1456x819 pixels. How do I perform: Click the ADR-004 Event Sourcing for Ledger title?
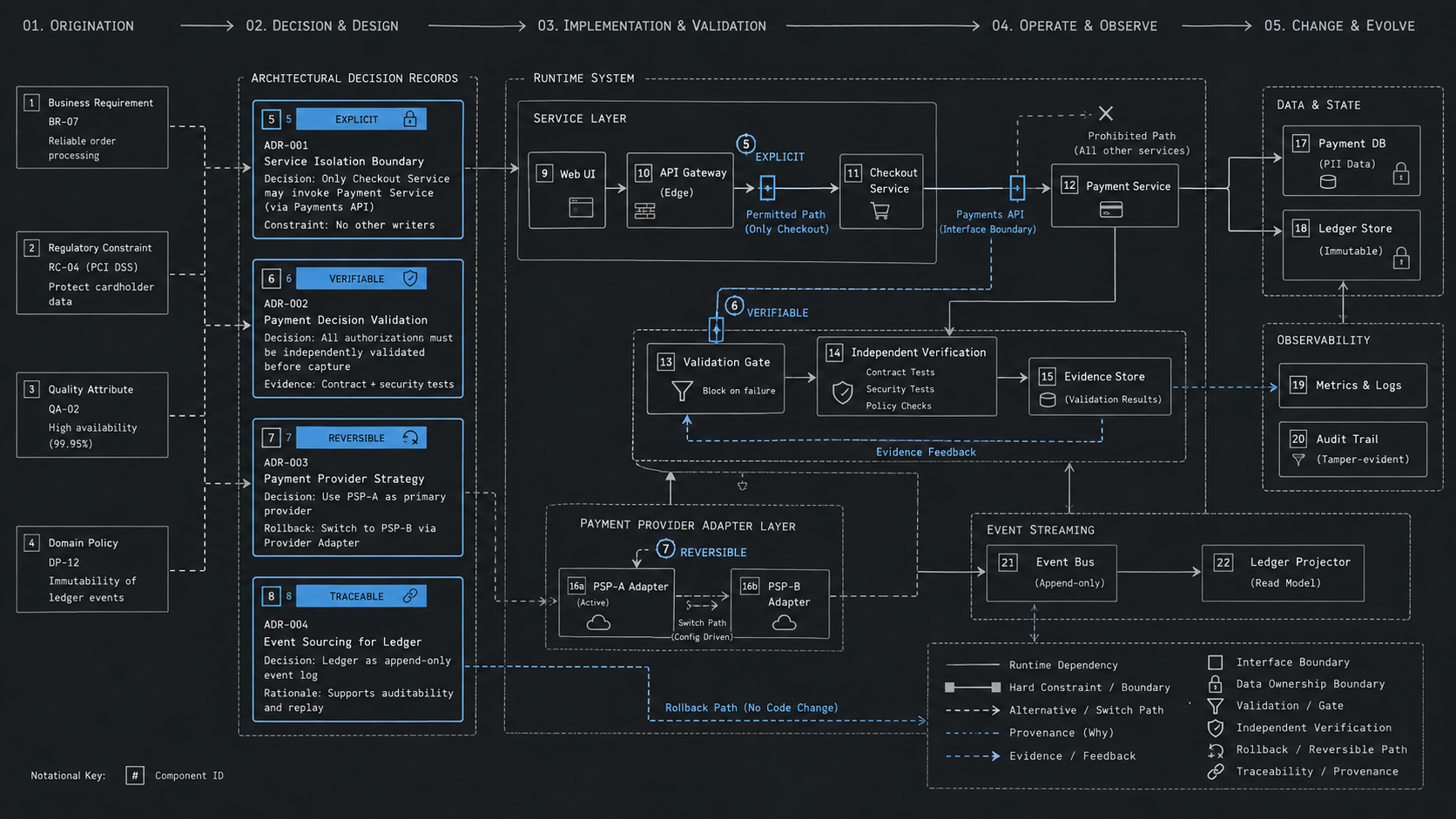tap(342, 641)
